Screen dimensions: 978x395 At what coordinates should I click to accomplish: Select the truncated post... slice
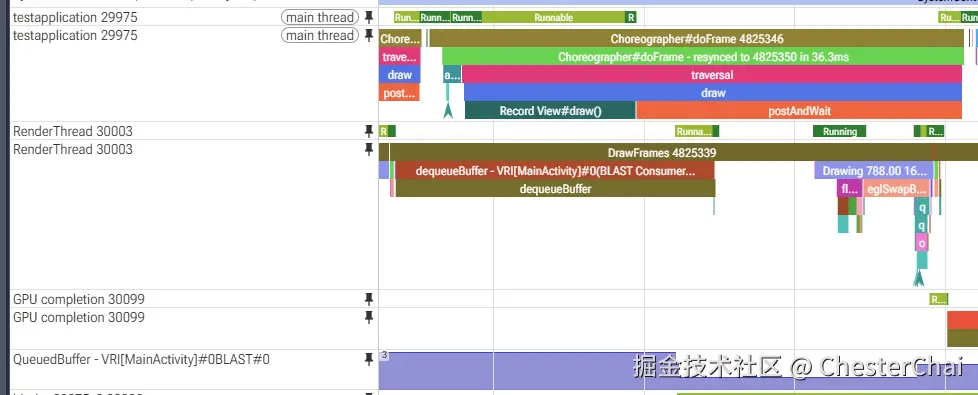click(399, 93)
